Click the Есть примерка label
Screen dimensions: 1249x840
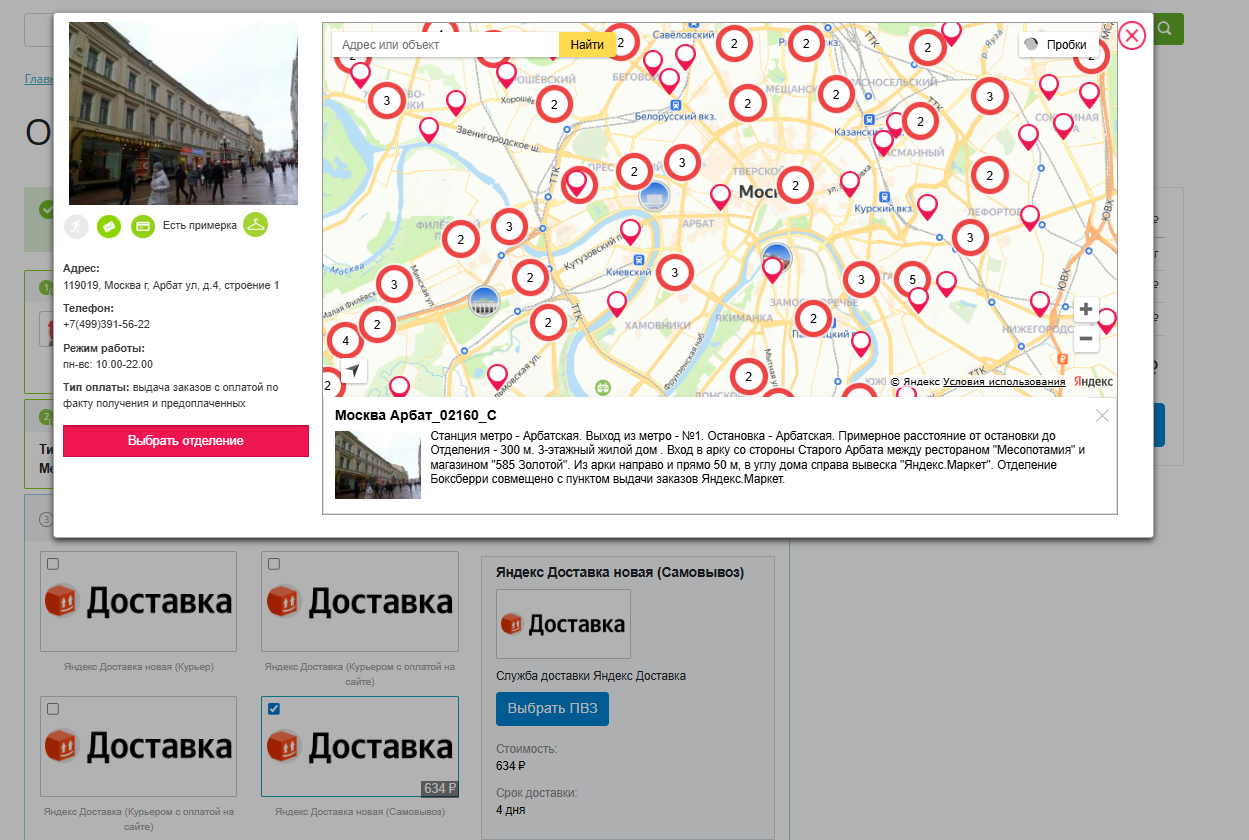tap(200, 226)
